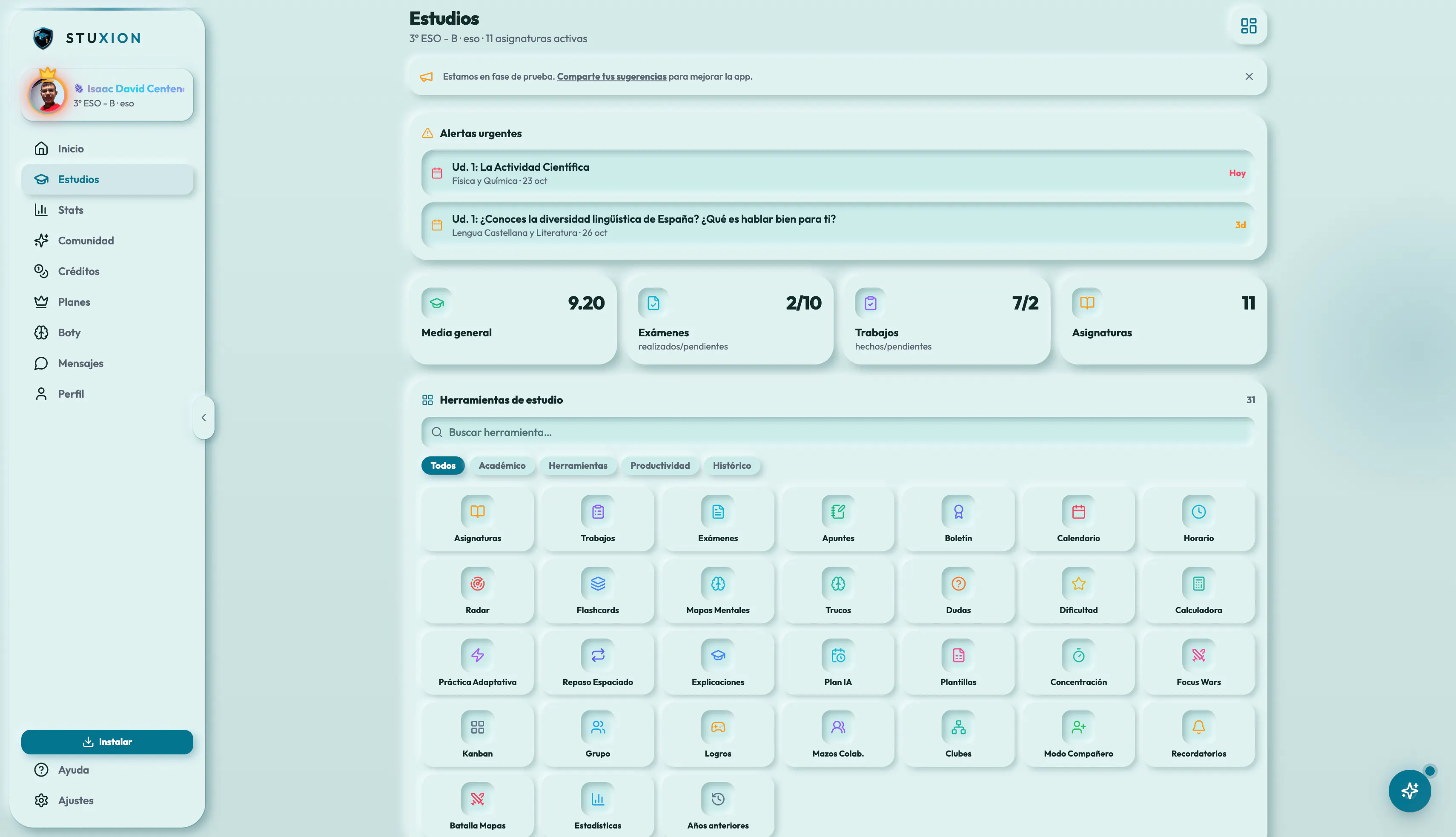1456x837 pixels.
Task: Select the Histórico filter tab
Action: coord(732,466)
